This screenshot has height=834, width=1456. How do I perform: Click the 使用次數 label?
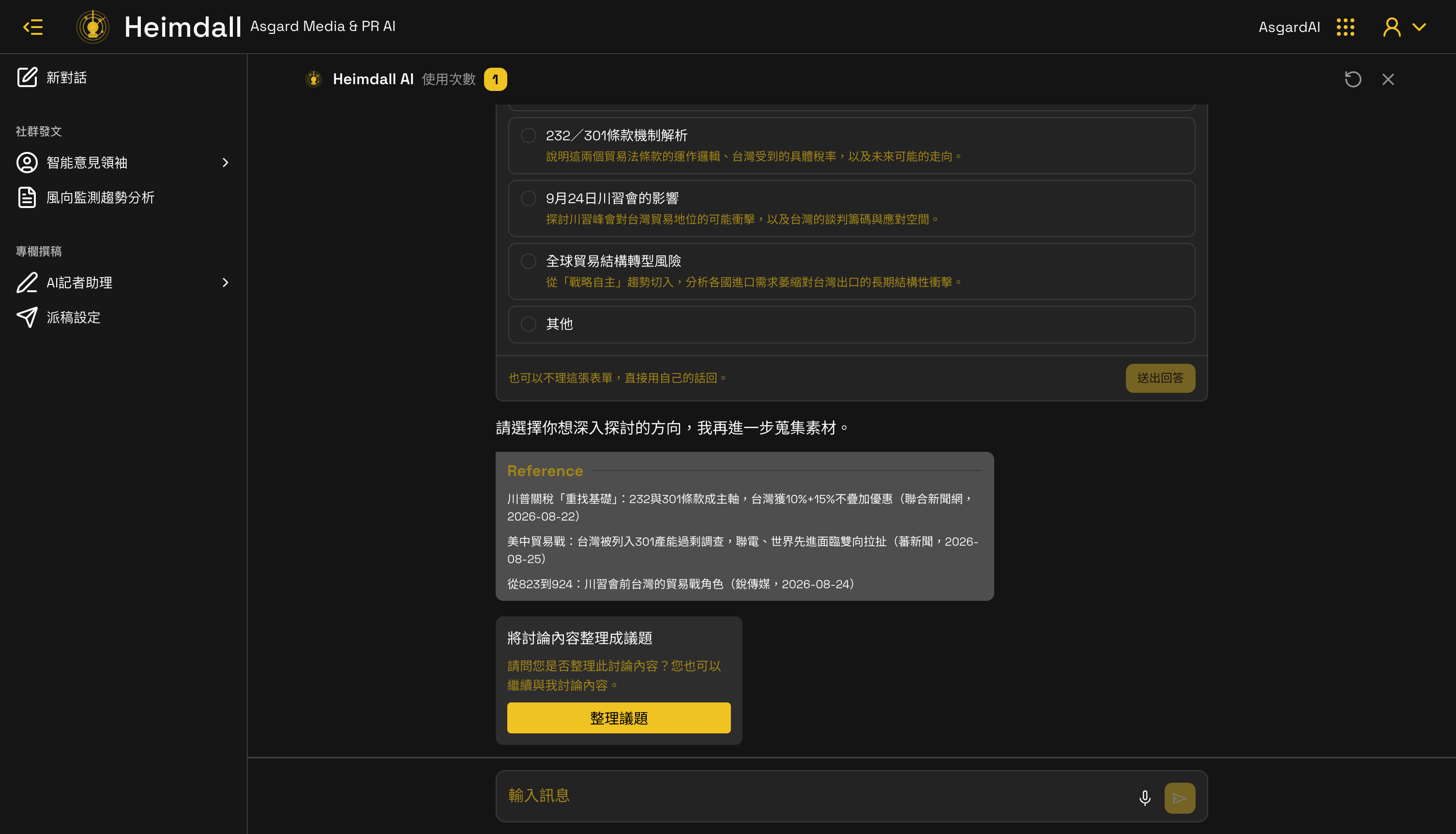(x=449, y=79)
